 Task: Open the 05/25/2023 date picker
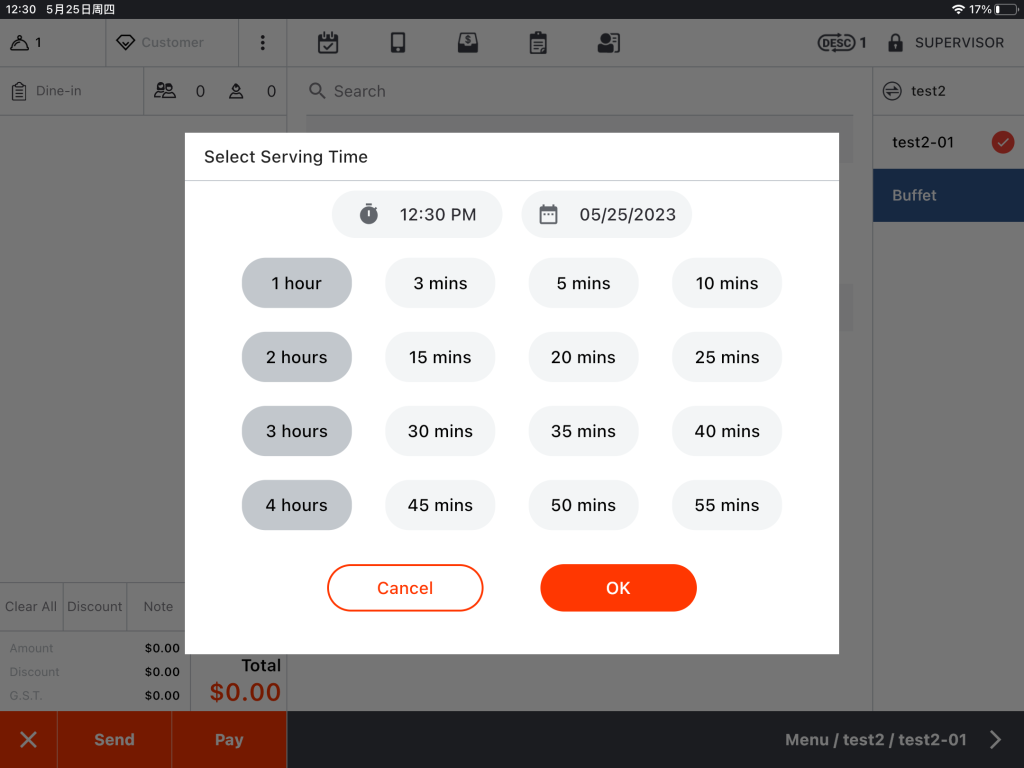(606, 214)
